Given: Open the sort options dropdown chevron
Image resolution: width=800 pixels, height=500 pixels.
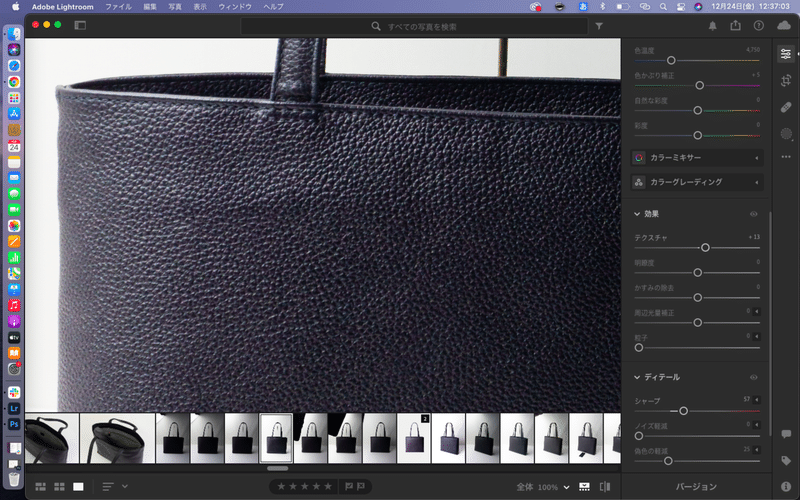Looking at the screenshot, I should (x=124, y=486).
